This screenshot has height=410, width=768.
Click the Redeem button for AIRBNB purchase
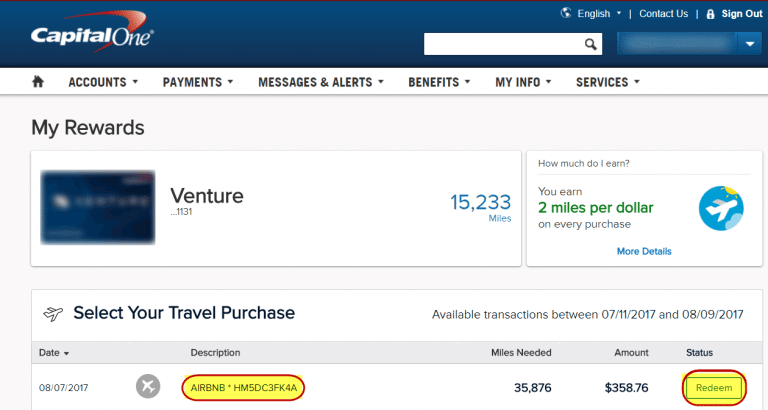click(714, 388)
